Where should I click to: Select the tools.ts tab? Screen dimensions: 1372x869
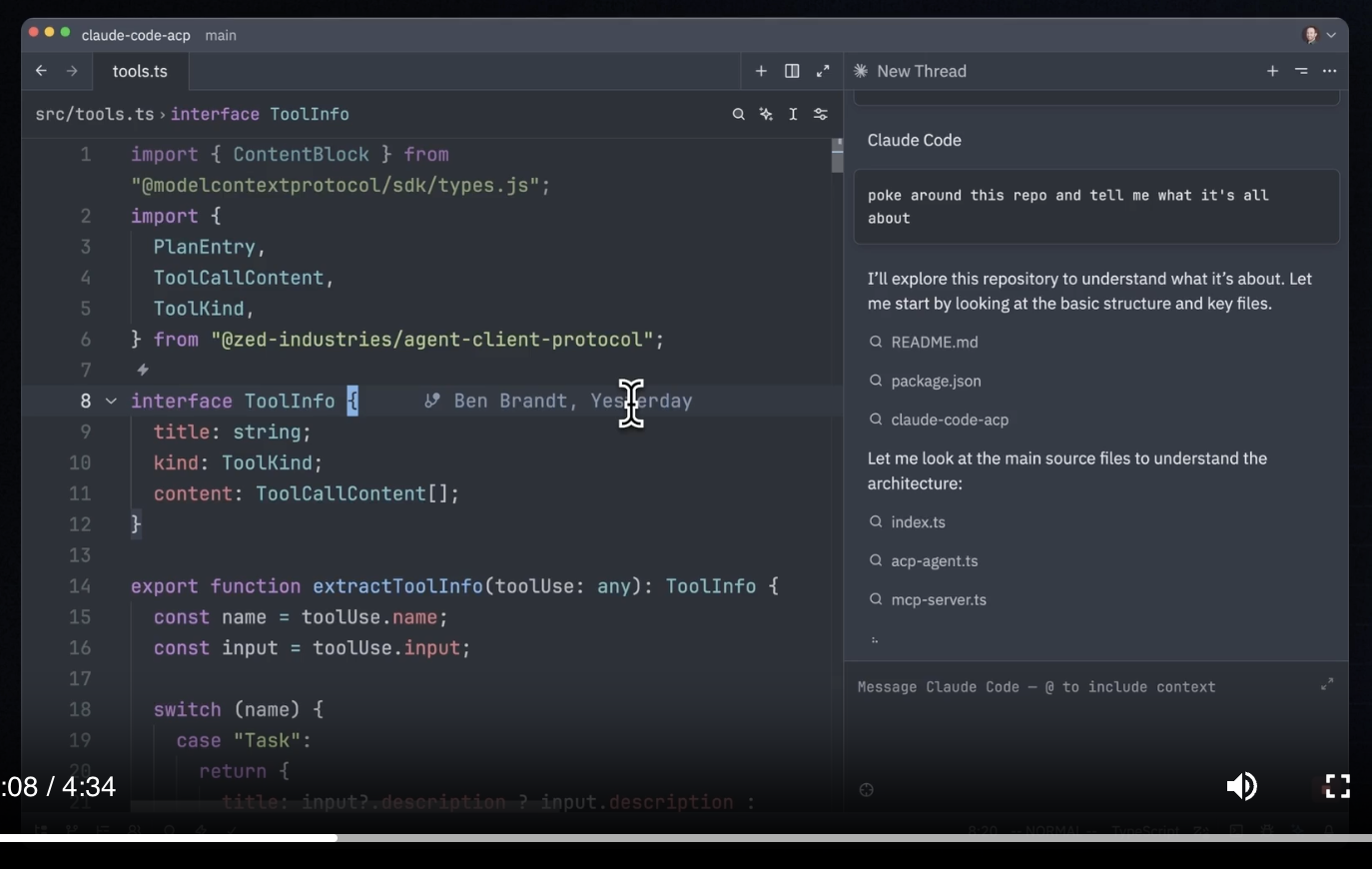(140, 71)
